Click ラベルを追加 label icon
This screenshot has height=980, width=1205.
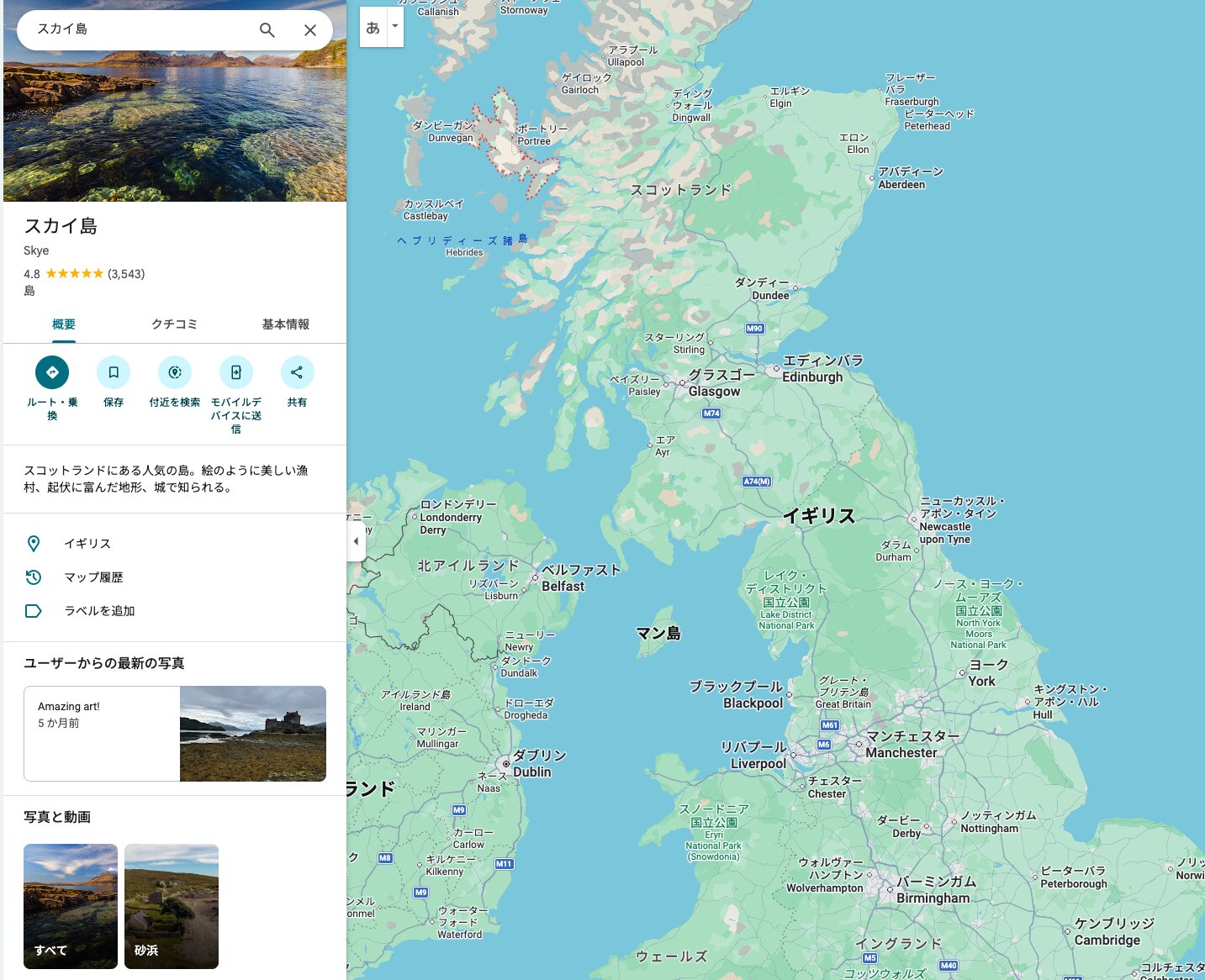[34, 611]
